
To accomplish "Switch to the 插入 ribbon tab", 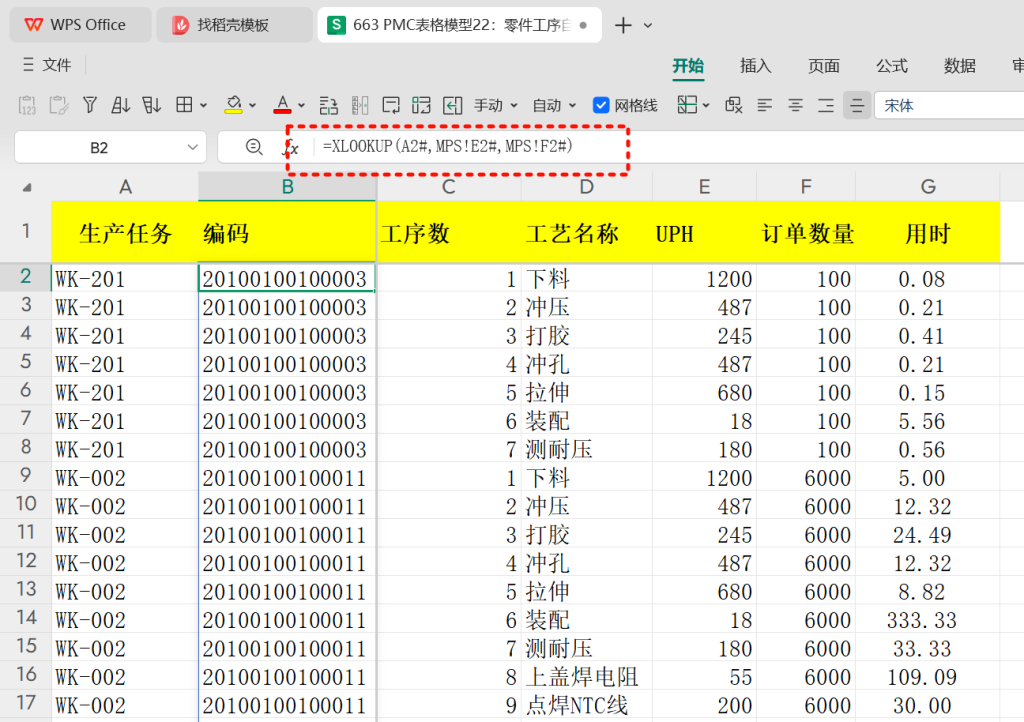I will (x=756, y=65).
